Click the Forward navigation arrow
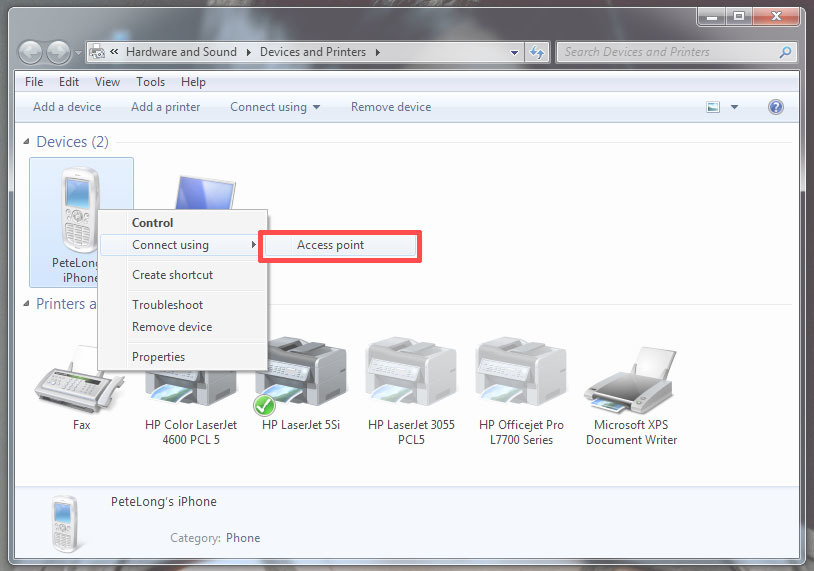Screen dimensions: 814x571 (58, 52)
